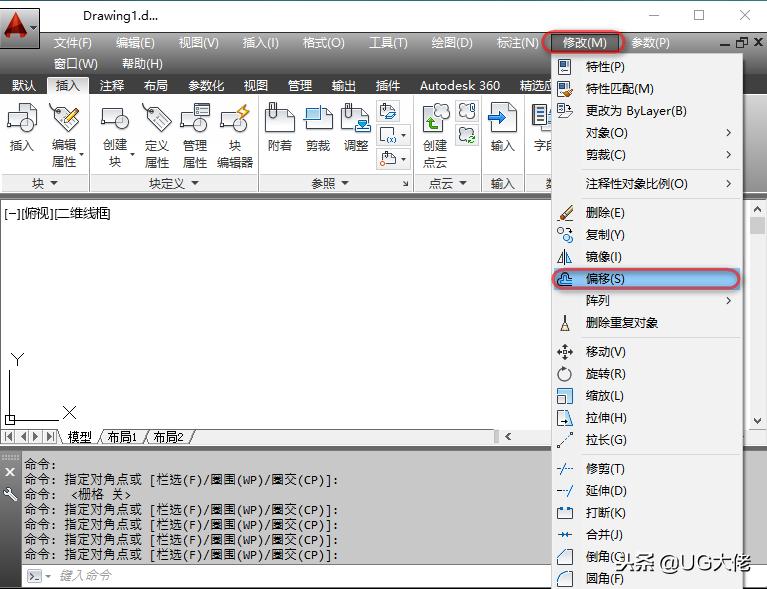The width and height of the screenshot is (767, 589).
Task: Switch to the Autodesk 360 ribbon tab
Action: 460,86
